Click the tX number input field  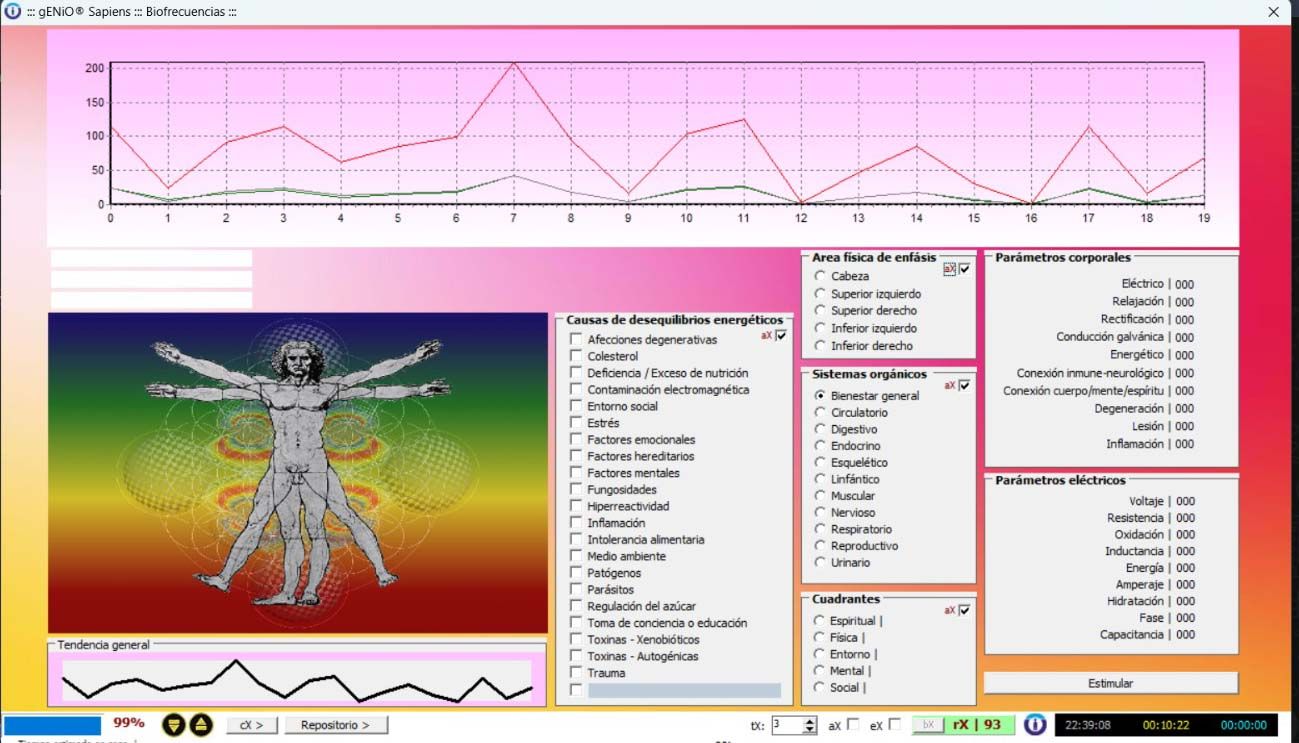point(787,725)
